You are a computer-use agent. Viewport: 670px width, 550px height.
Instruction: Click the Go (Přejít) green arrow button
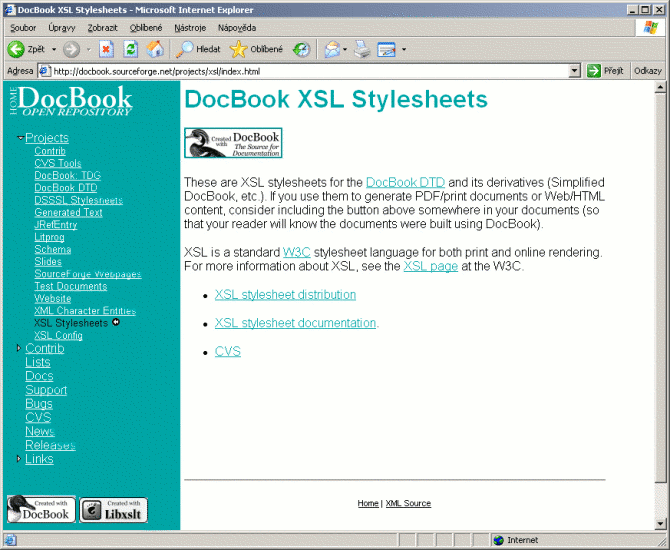coord(594,71)
